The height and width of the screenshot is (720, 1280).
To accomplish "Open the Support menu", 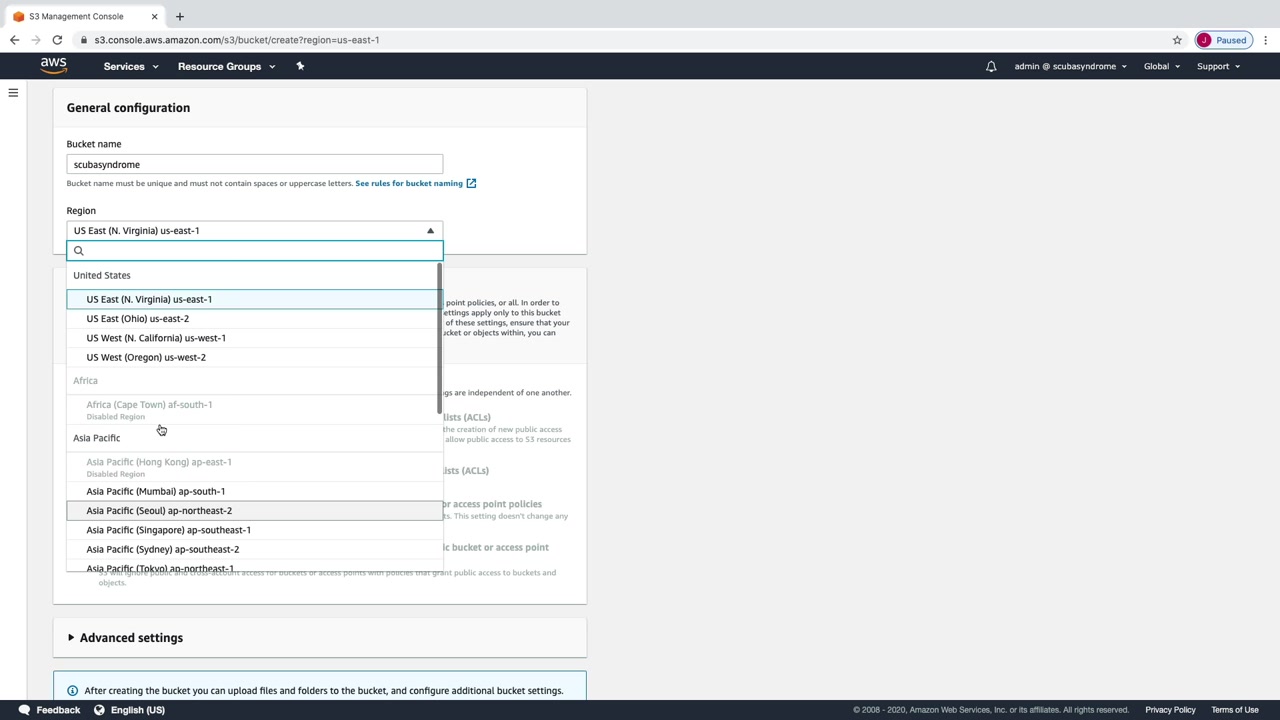I will click(1218, 66).
